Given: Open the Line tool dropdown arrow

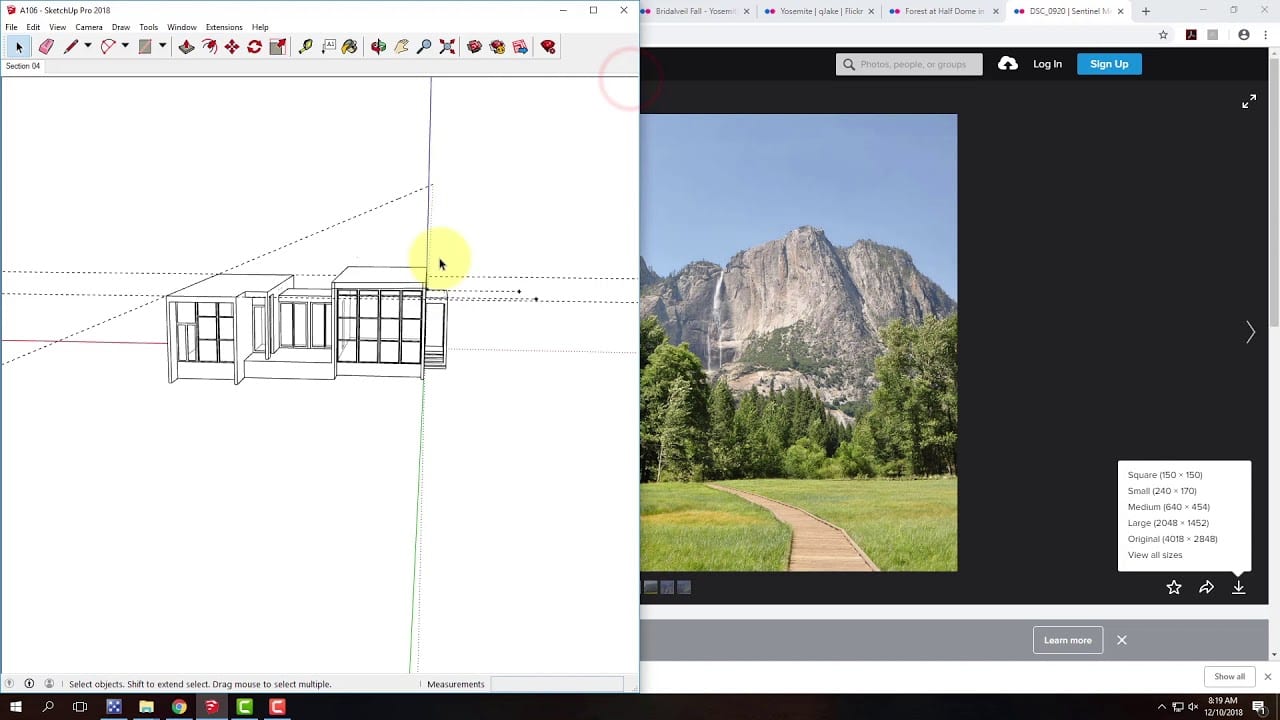Looking at the screenshot, I should pyautogui.click(x=88, y=46).
